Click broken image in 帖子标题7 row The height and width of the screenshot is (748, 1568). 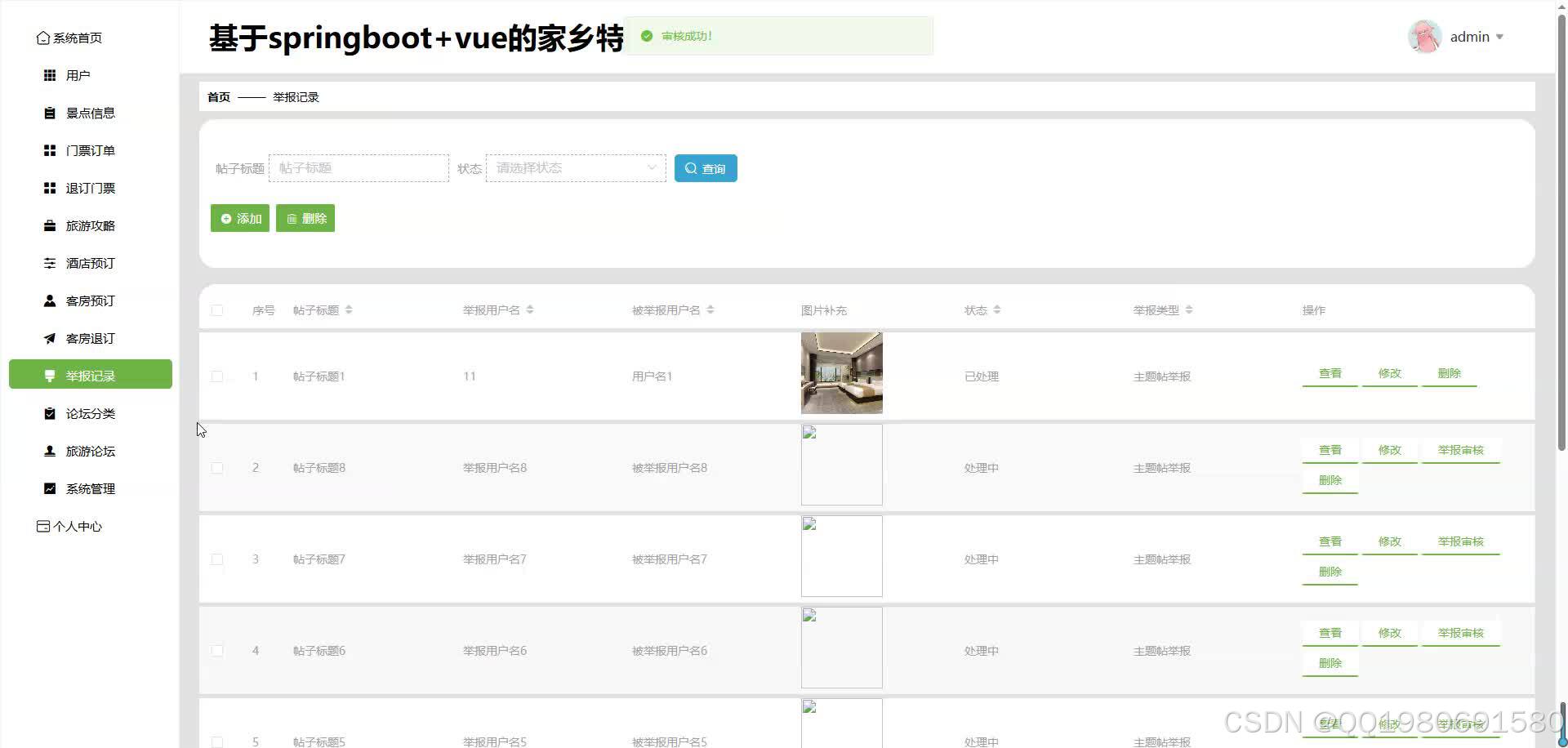pyautogui.click(x=842, y=556)
